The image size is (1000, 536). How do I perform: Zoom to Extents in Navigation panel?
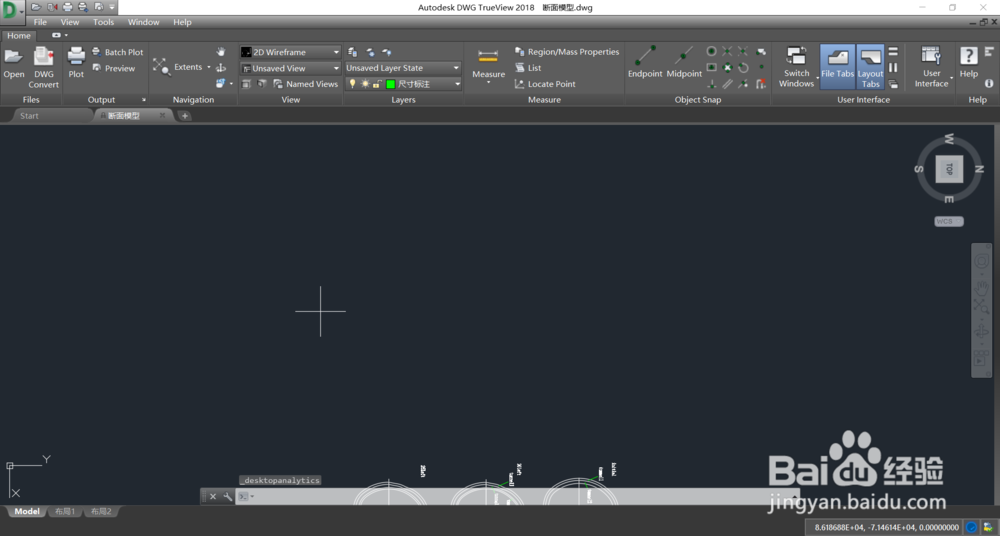point(180,67)
